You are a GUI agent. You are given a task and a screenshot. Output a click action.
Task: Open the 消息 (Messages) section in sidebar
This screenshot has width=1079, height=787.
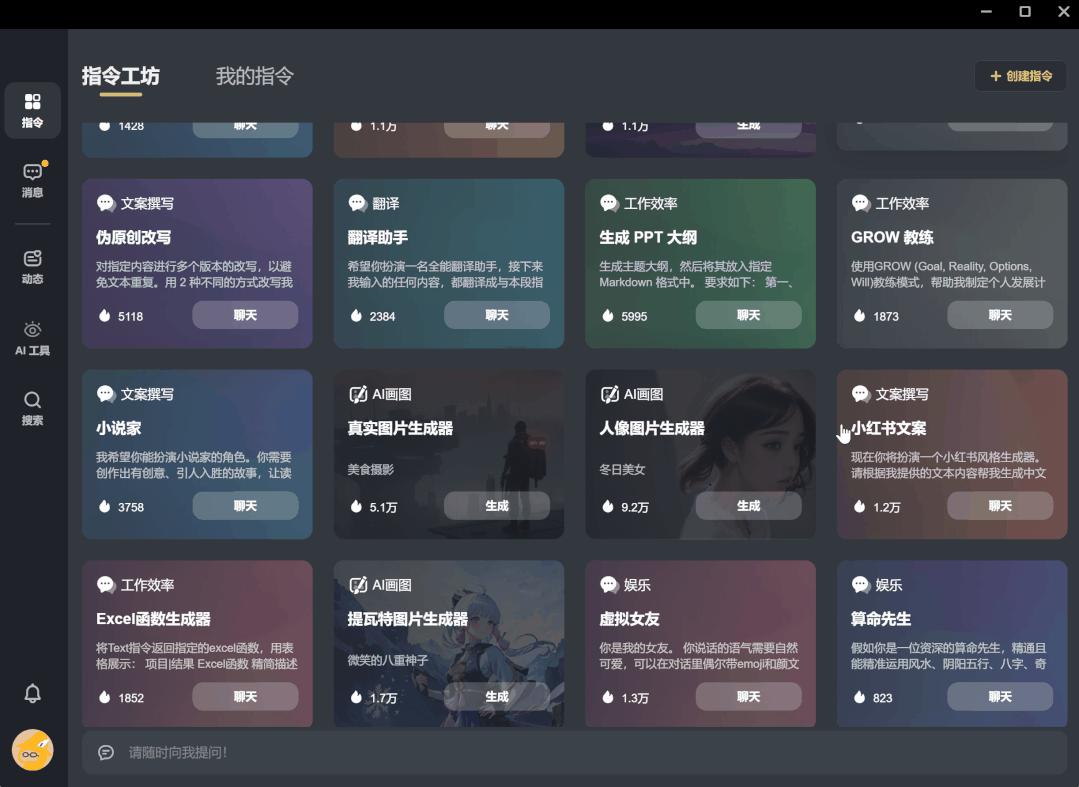click(32, 179)
